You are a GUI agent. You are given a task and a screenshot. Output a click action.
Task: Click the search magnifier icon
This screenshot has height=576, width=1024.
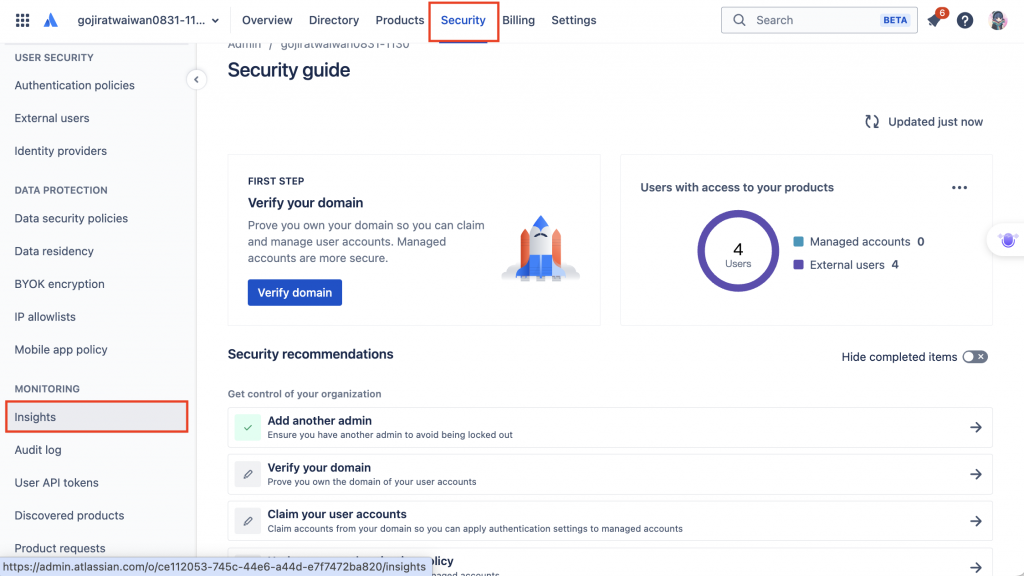point(739,20)
